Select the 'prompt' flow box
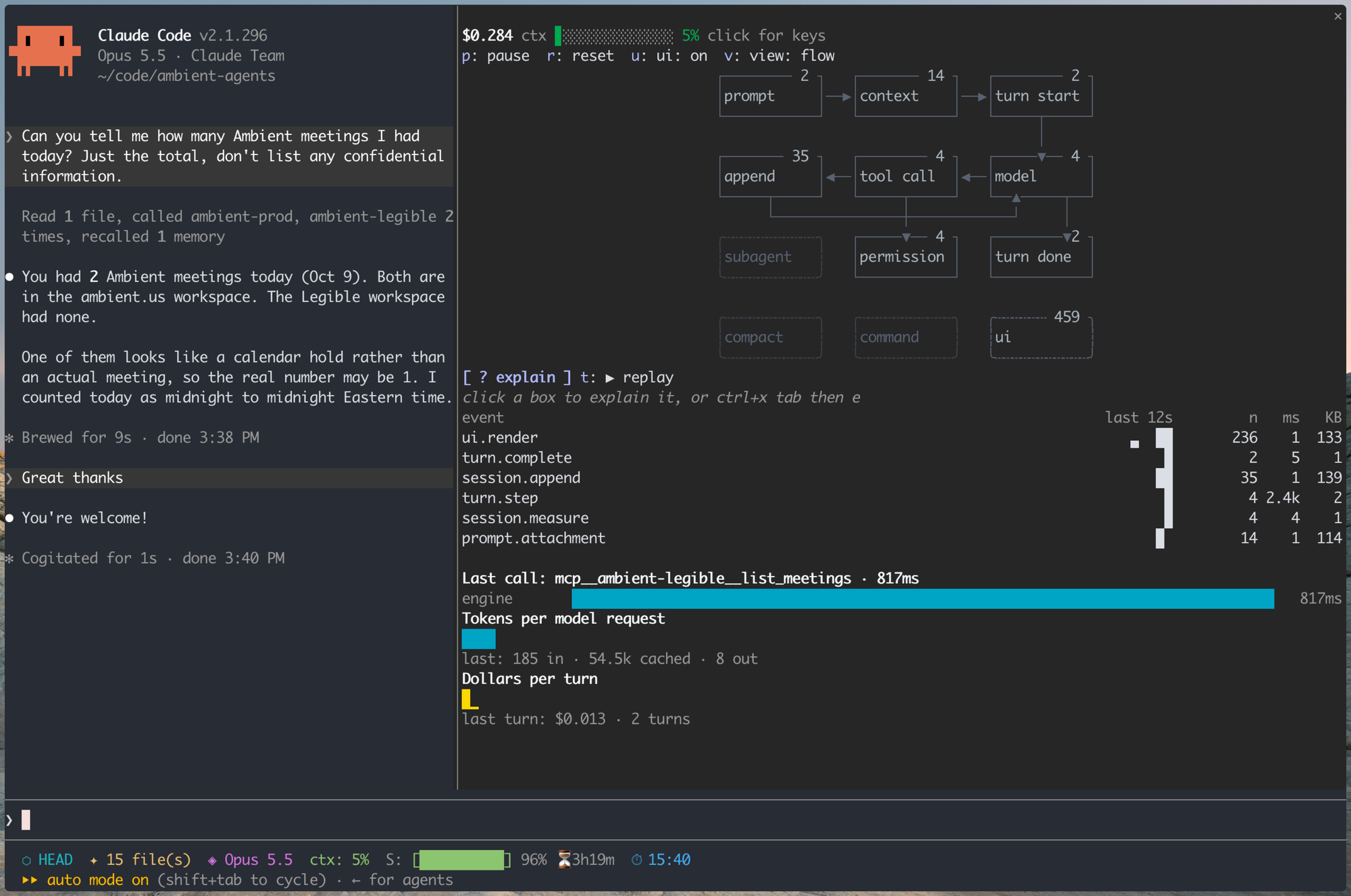 point(770,96)
